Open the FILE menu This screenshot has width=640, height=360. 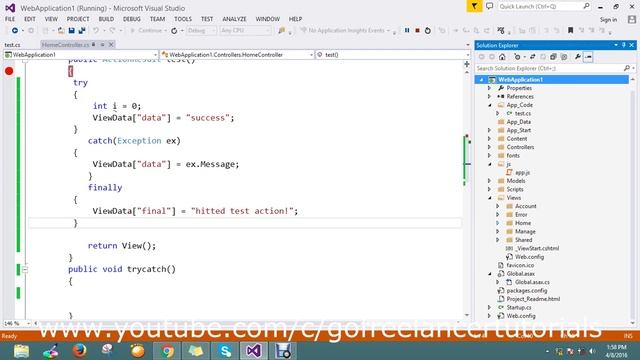[10, 19]
